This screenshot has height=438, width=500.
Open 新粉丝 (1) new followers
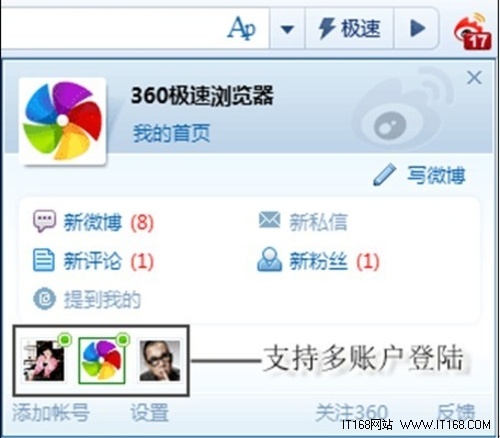click(334, 261)
